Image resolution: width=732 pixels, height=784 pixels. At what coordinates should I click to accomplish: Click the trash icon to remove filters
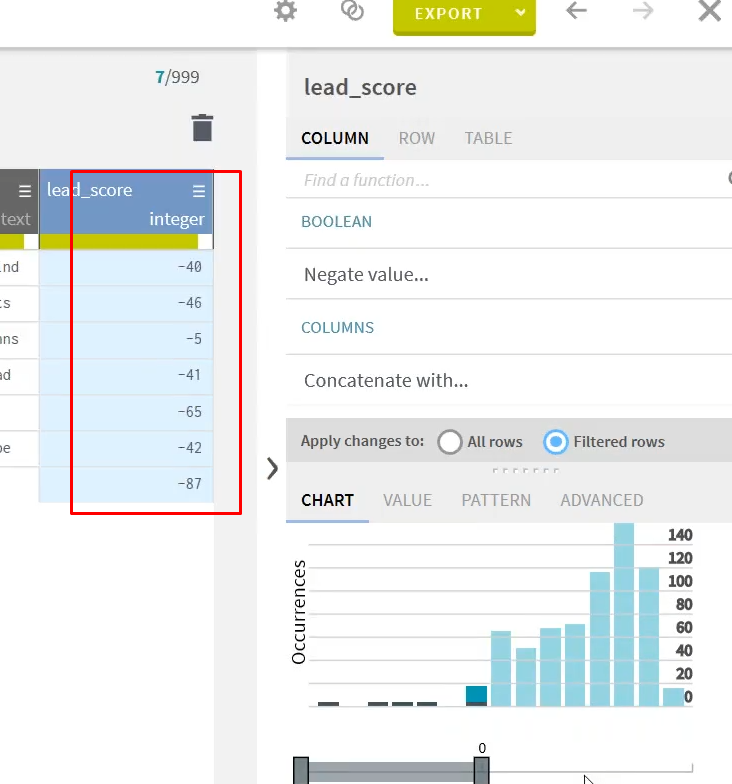click(x=202, y=128)
